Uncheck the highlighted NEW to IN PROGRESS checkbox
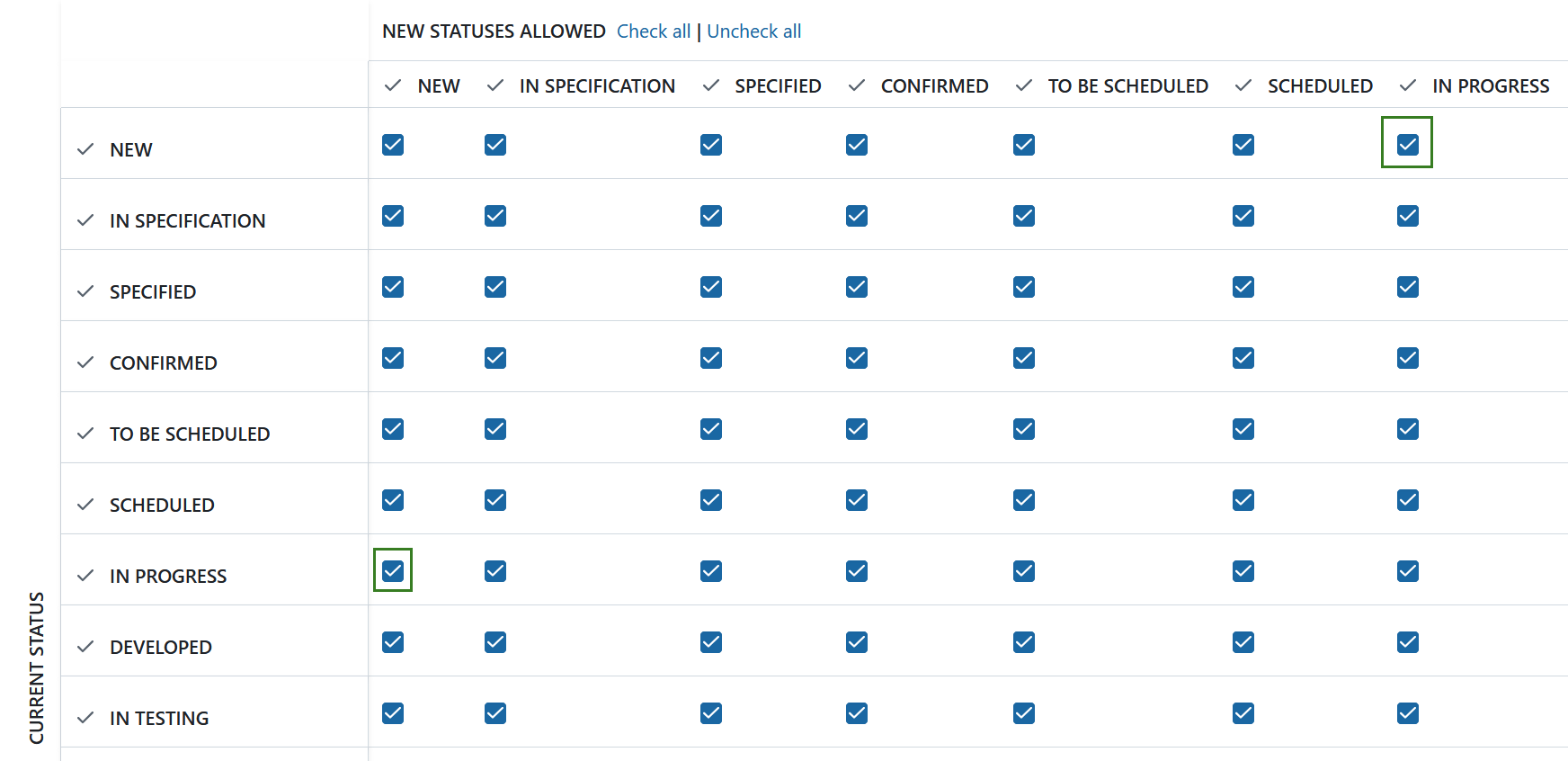Image resolution: width=1568 pixels, height=761 pixels. coord(1407,144)
